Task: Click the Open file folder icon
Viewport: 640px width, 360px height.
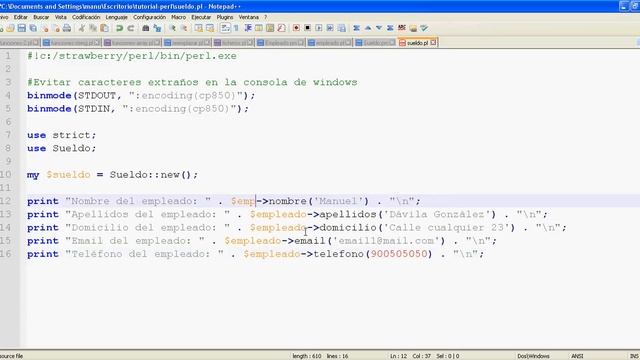Action: [10, 28]
